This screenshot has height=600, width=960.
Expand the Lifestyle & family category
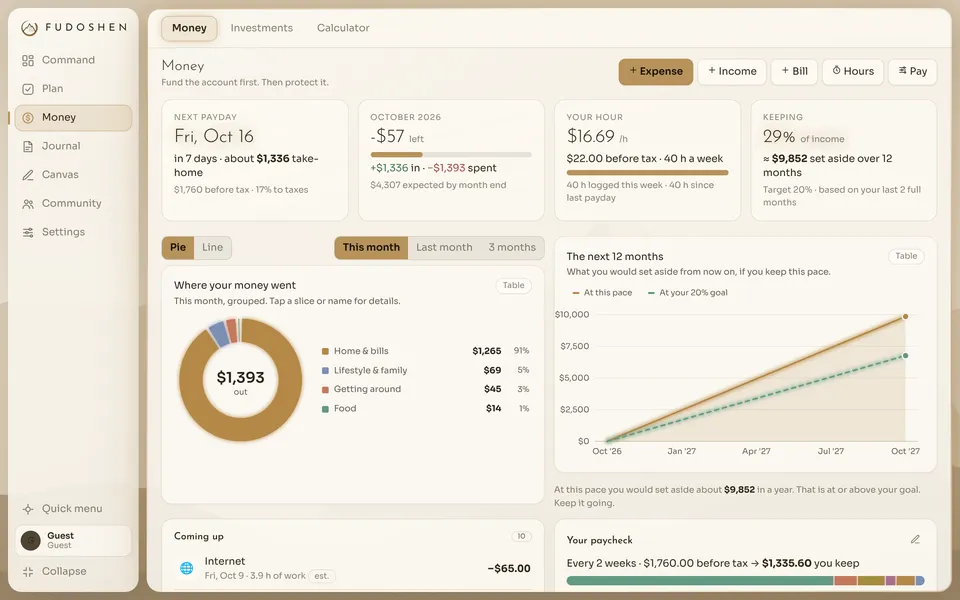click(x=425, y=370)
